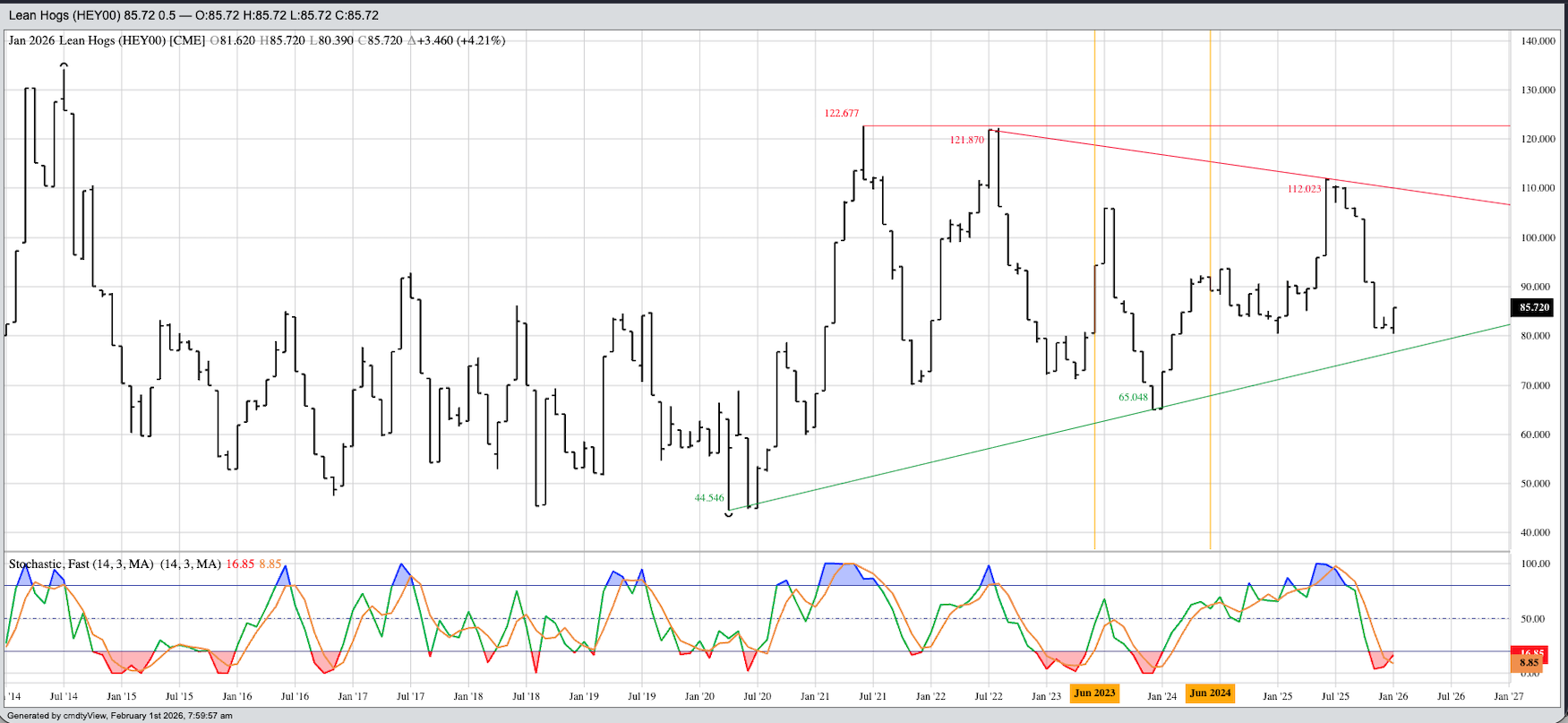Select the red 16.85 stochastic value tag
This screenshot has height=723, width=1568.
coord(1529,653)
